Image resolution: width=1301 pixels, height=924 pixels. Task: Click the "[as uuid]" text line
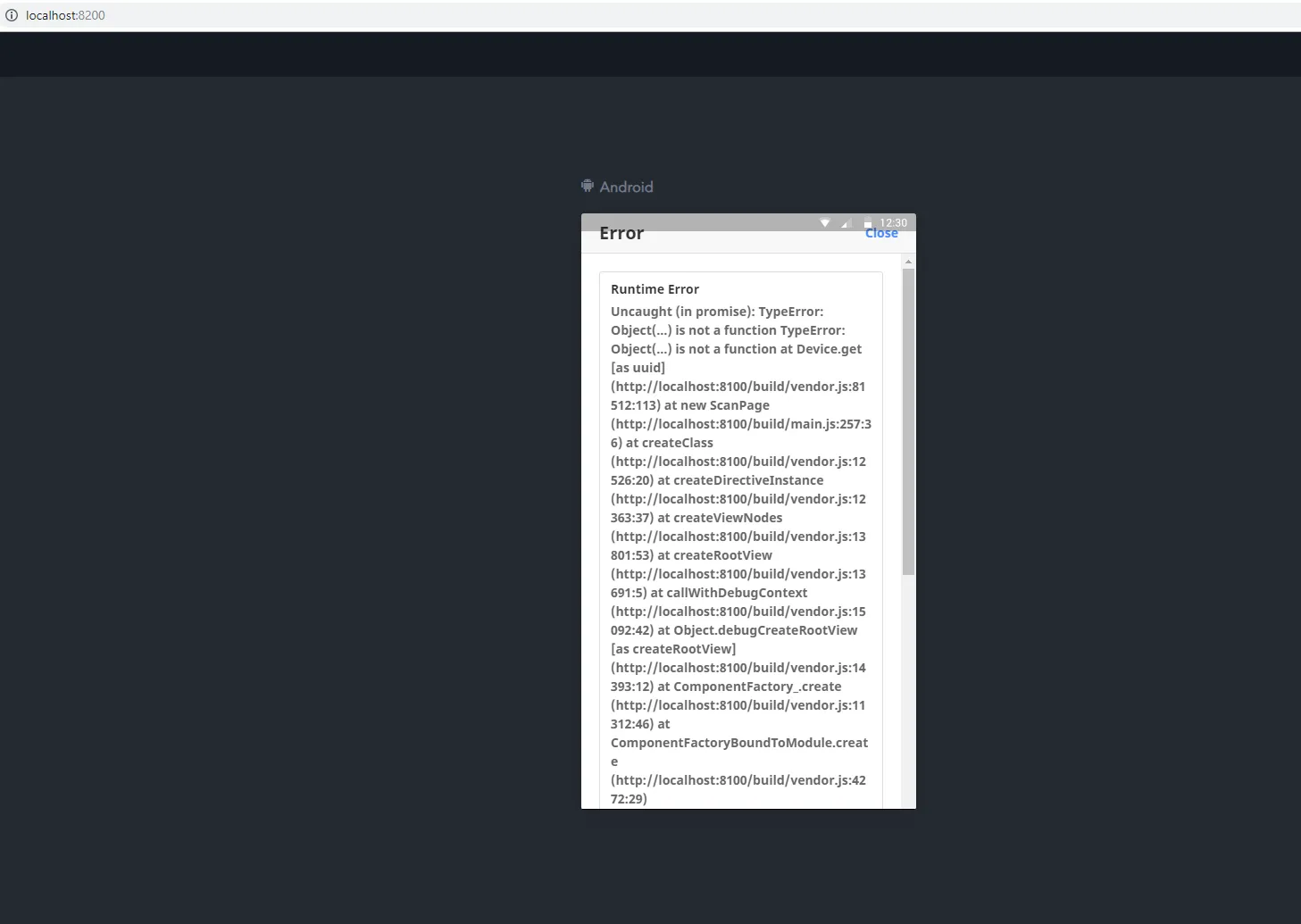[638, 368]
